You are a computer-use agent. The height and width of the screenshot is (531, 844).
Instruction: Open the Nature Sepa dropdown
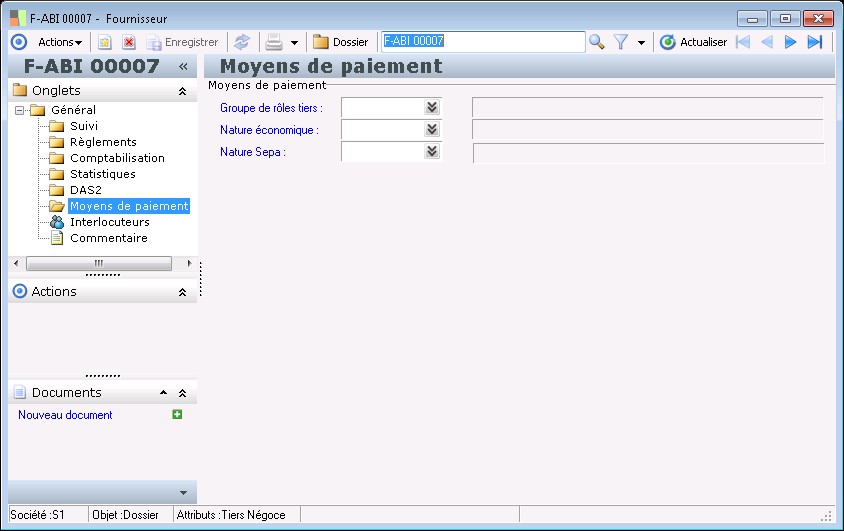click(432, 151)
